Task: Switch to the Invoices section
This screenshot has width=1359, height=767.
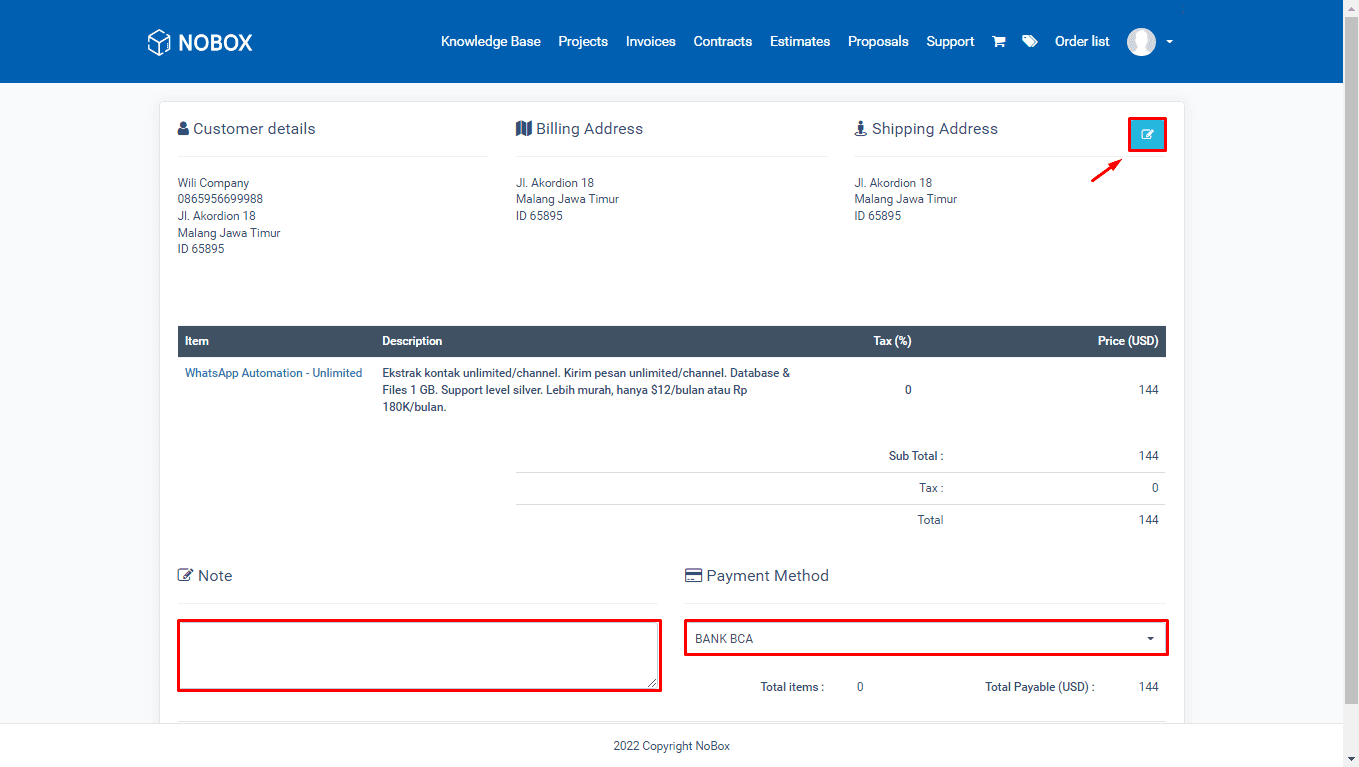Action: [650, 41]
